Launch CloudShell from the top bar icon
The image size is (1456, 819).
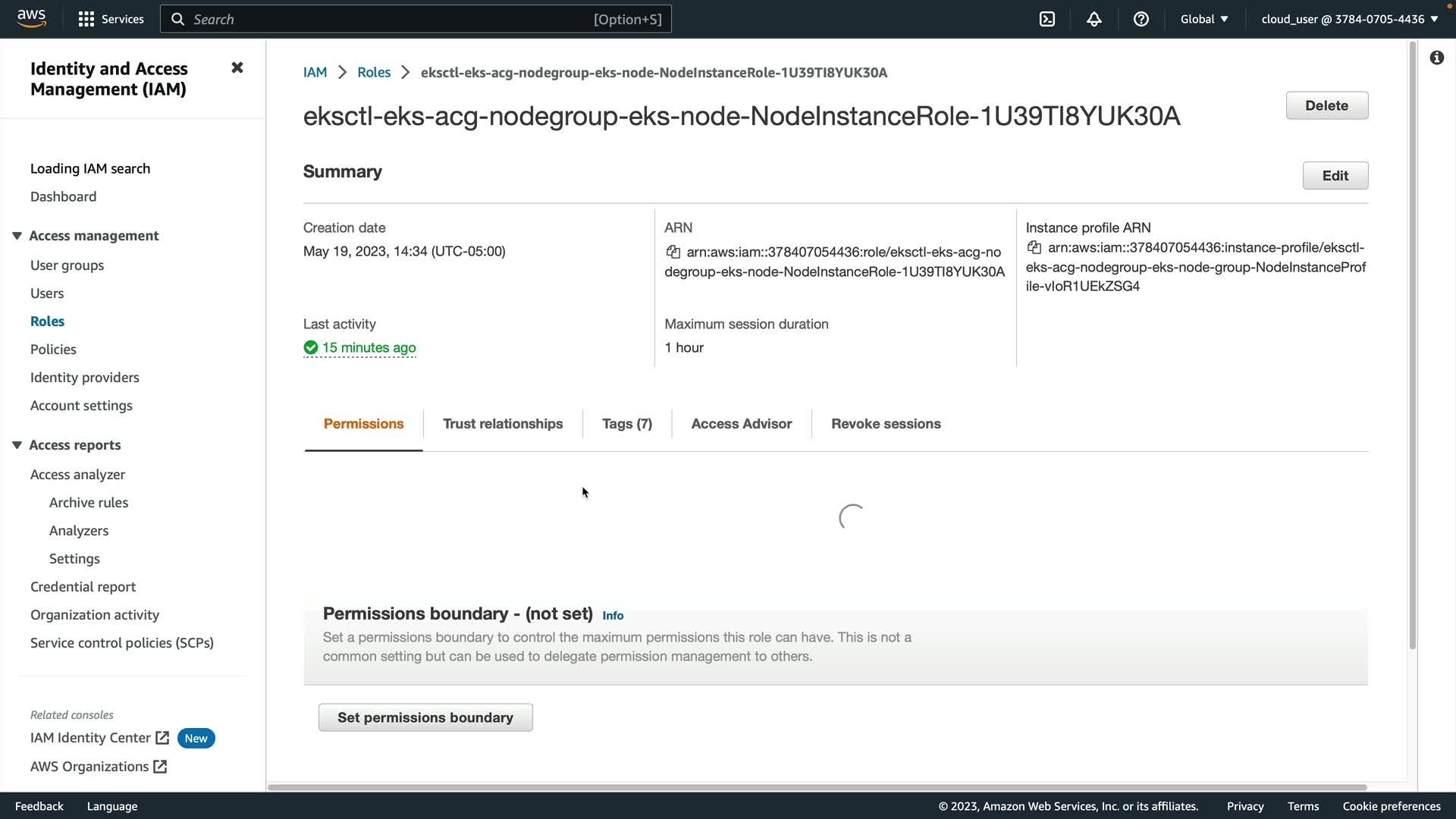[x=1047, y=19]
